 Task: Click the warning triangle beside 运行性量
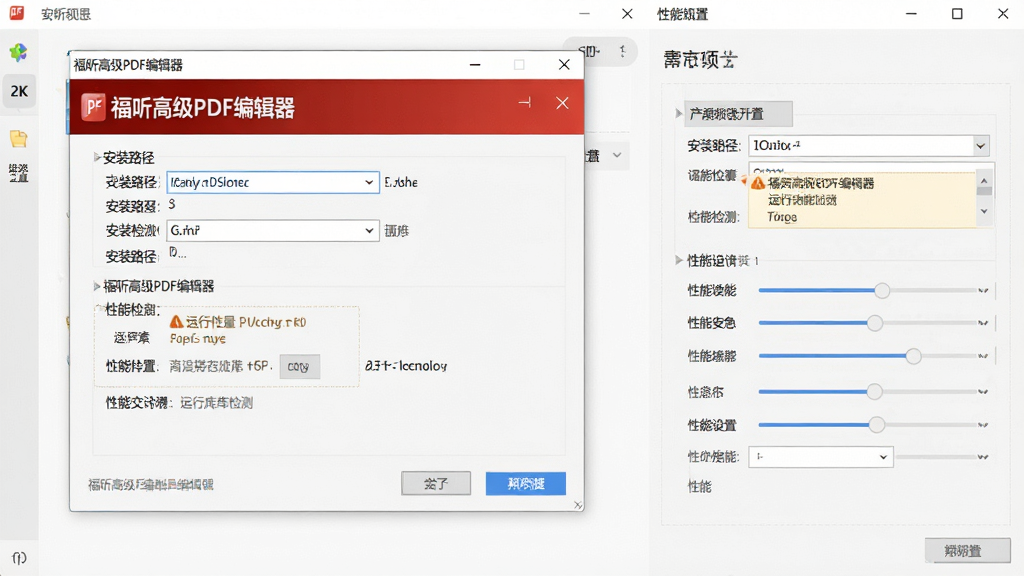(176, 322)
